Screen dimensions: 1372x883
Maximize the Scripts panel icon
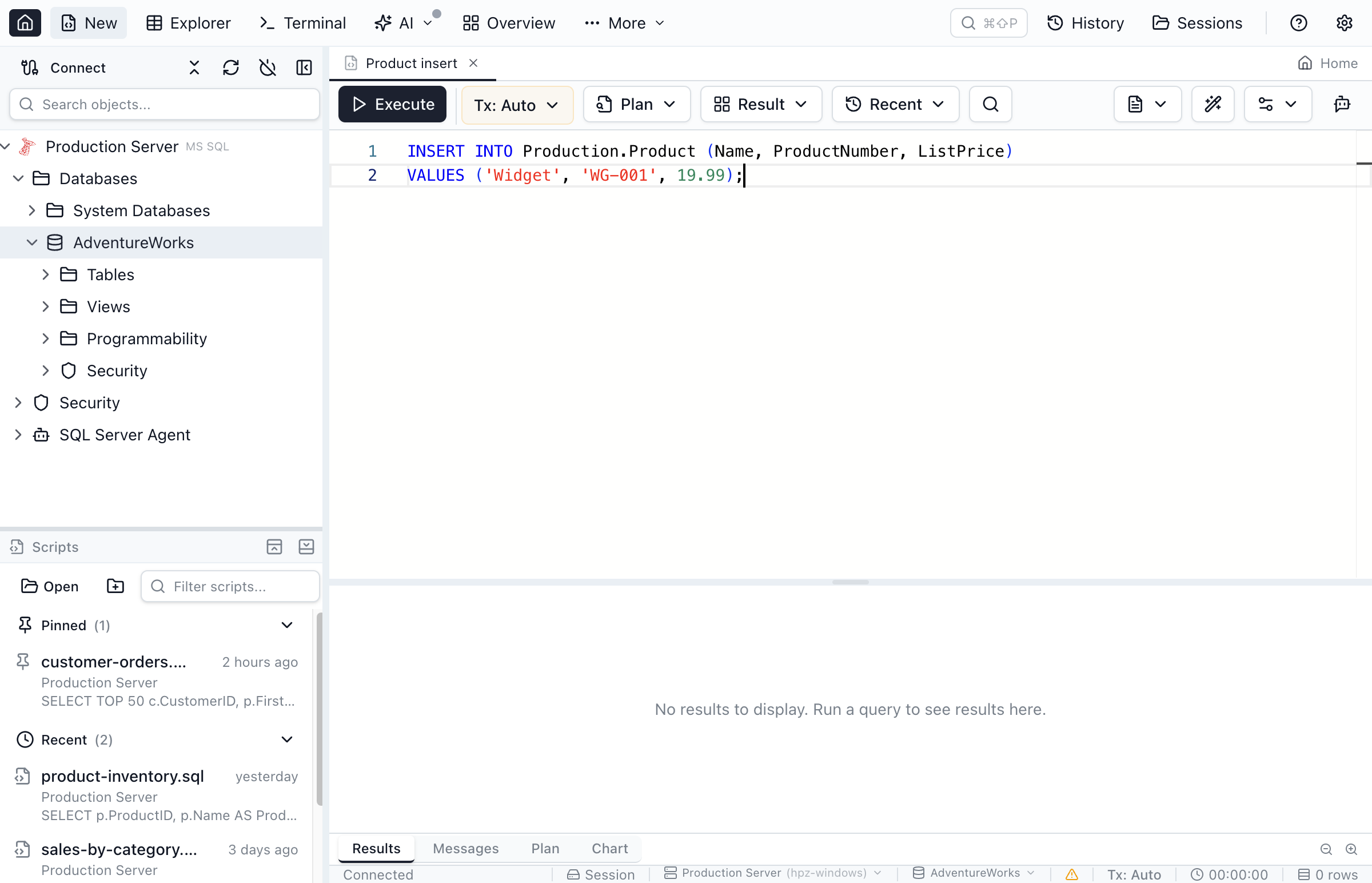[x=274, y=547]
